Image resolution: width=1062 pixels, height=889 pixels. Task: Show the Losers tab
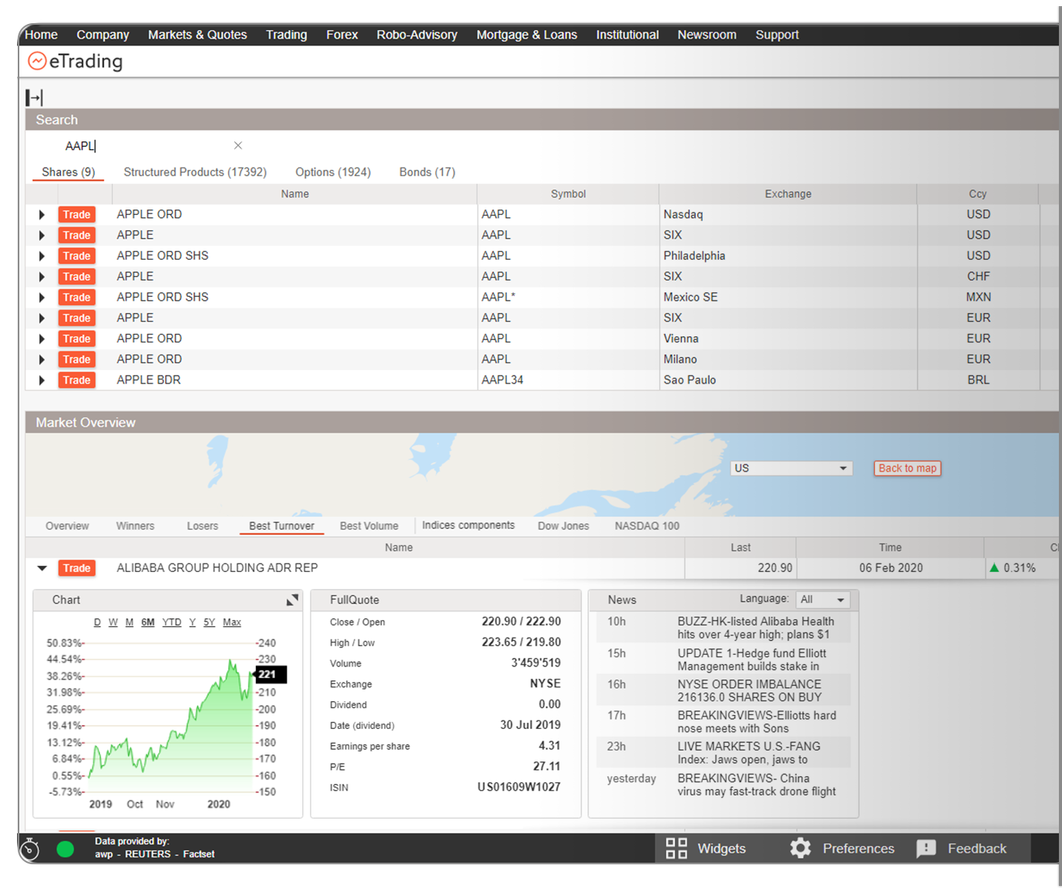[203, 526]
